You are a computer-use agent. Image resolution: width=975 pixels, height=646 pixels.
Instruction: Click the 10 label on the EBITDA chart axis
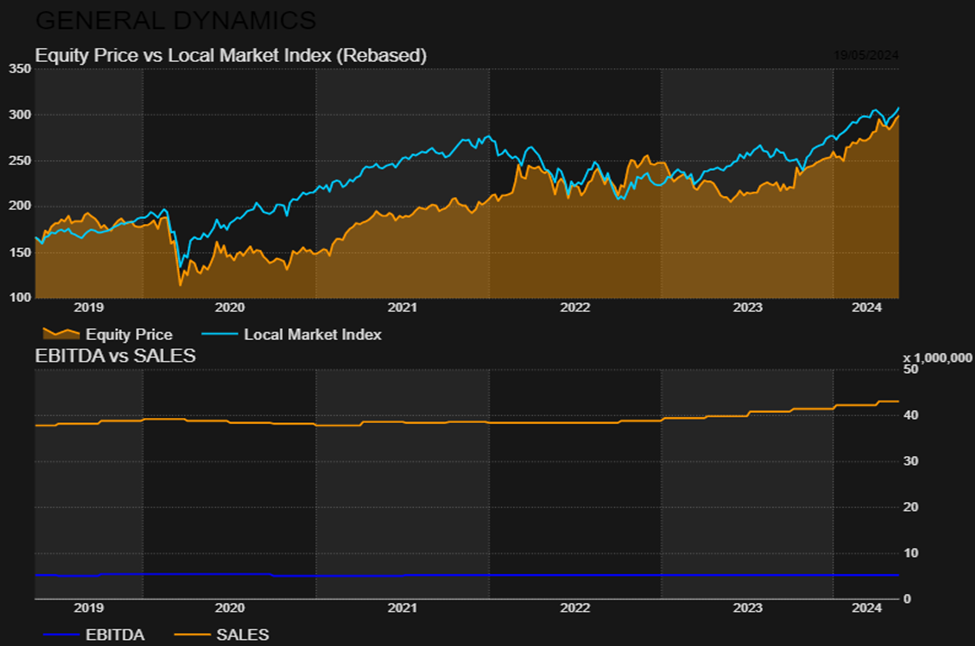[910, 553]
